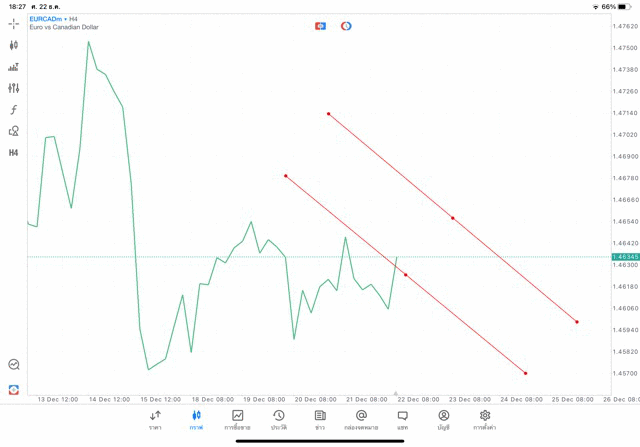Toggle the blue trade panel button
640x447 pixels.
tap(320, 26)
